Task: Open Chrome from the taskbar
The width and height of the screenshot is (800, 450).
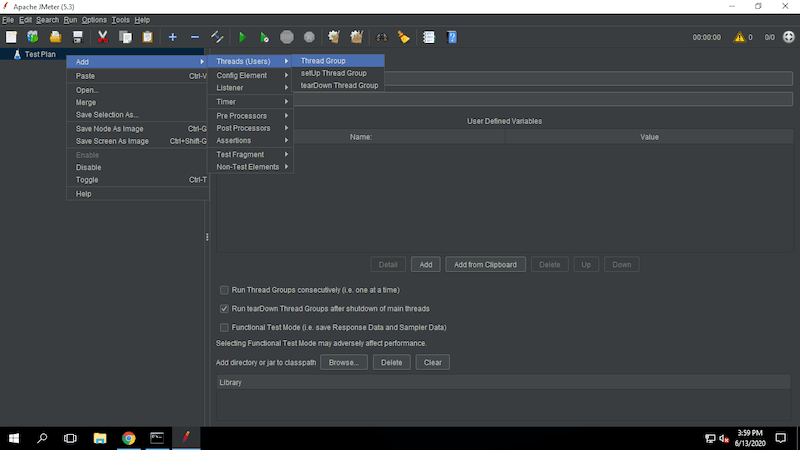Action: (x=129, y=438)
